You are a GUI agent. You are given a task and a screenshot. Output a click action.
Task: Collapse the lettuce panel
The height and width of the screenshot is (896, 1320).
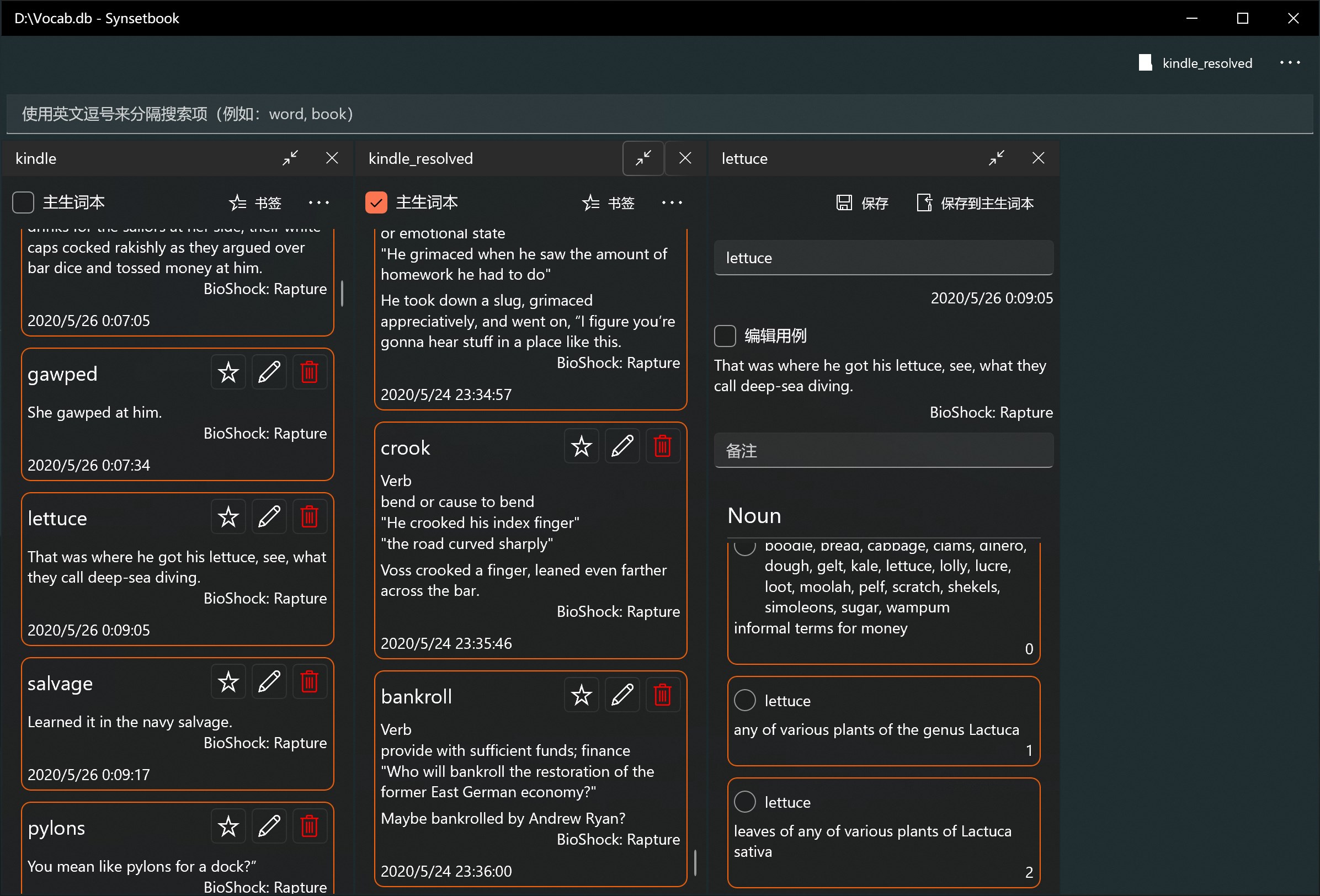coord(996,158)
